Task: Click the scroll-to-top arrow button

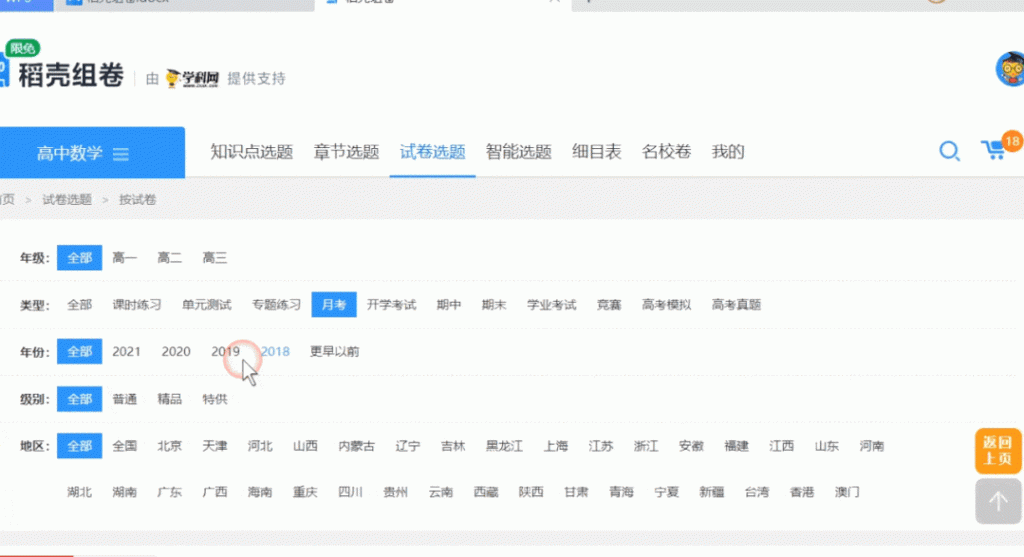Action: (998, 501)
